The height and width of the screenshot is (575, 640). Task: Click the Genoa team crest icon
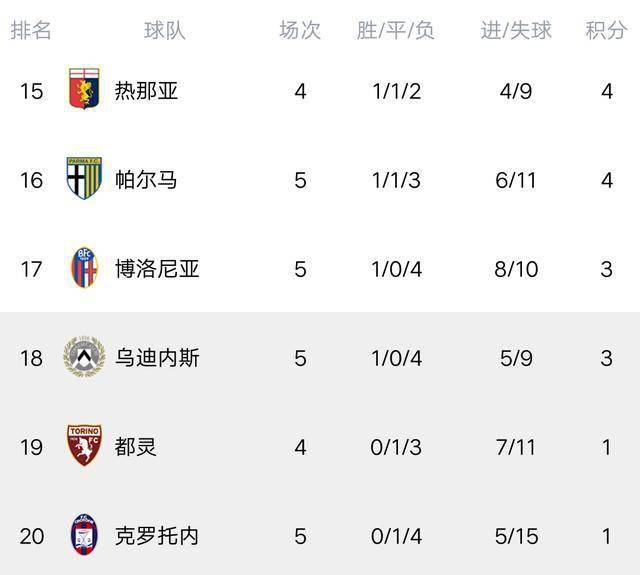click(83, 91)
